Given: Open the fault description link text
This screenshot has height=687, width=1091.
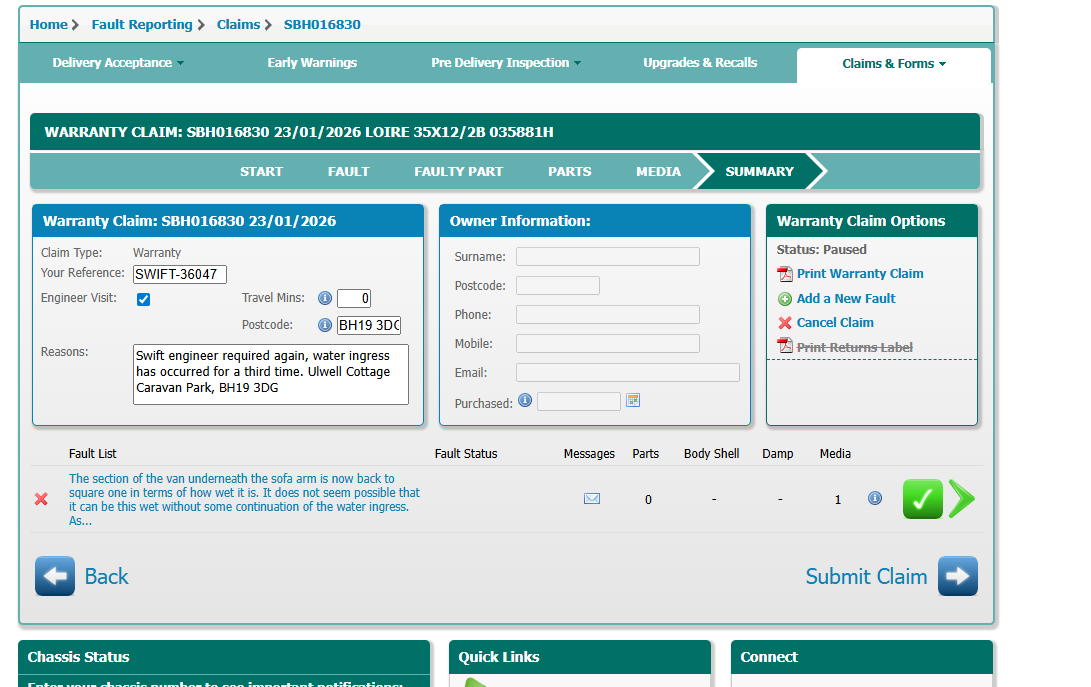Looking at the screenshot, I should click(244, 500).
